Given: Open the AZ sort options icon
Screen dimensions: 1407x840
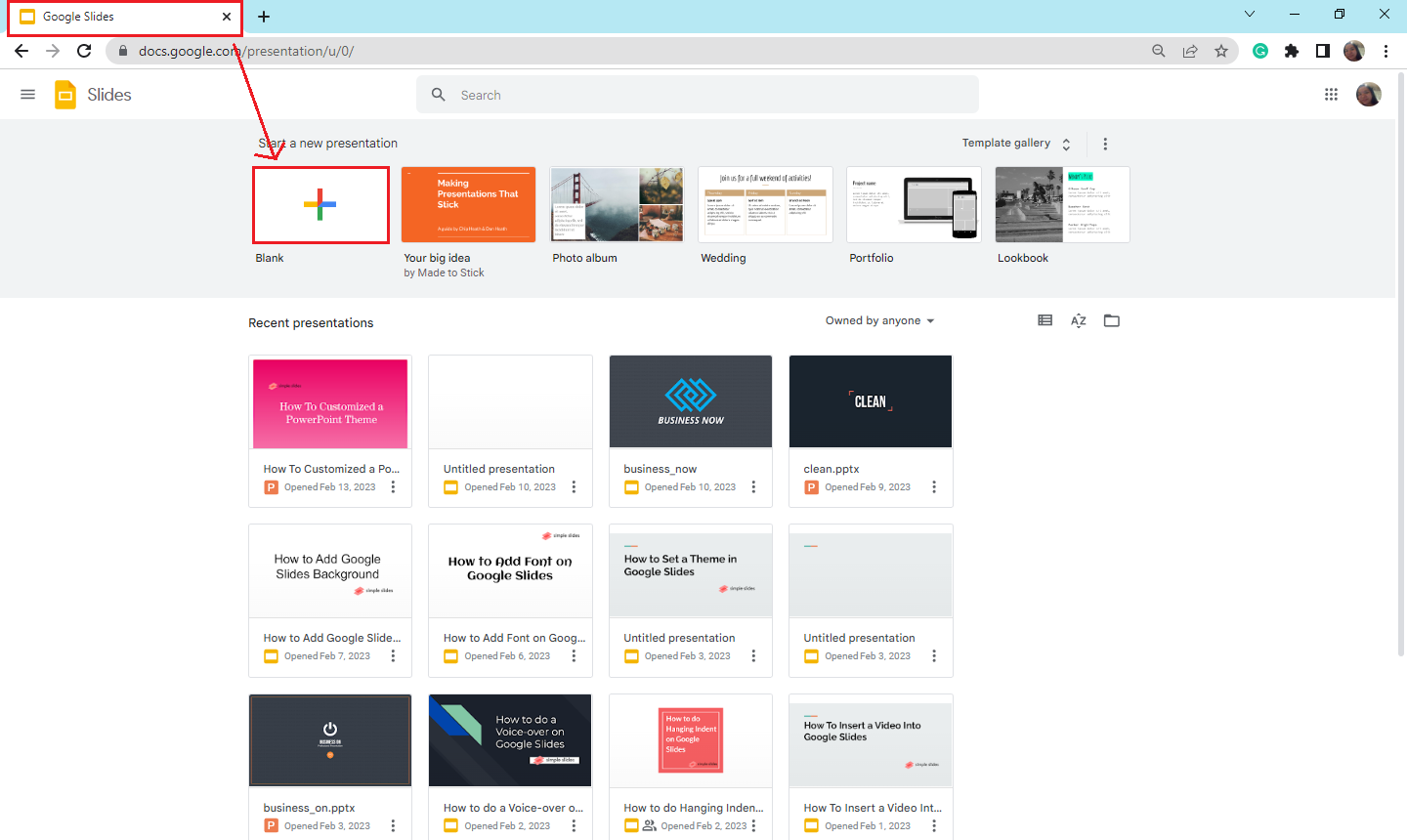Looking at the screenshot, I should 1079,320.
